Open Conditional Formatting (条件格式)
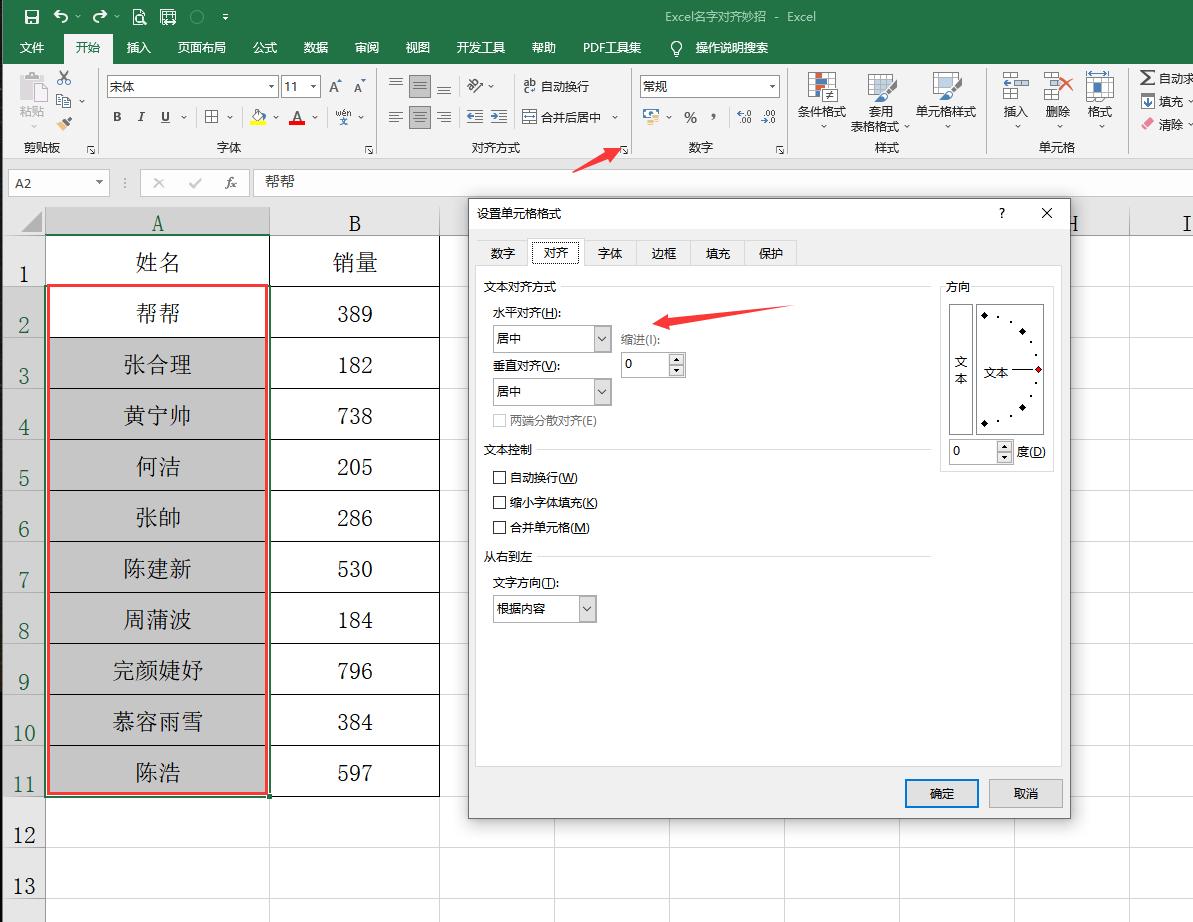The width and height of the screenshot is (1193, 922). coord(822,100)
